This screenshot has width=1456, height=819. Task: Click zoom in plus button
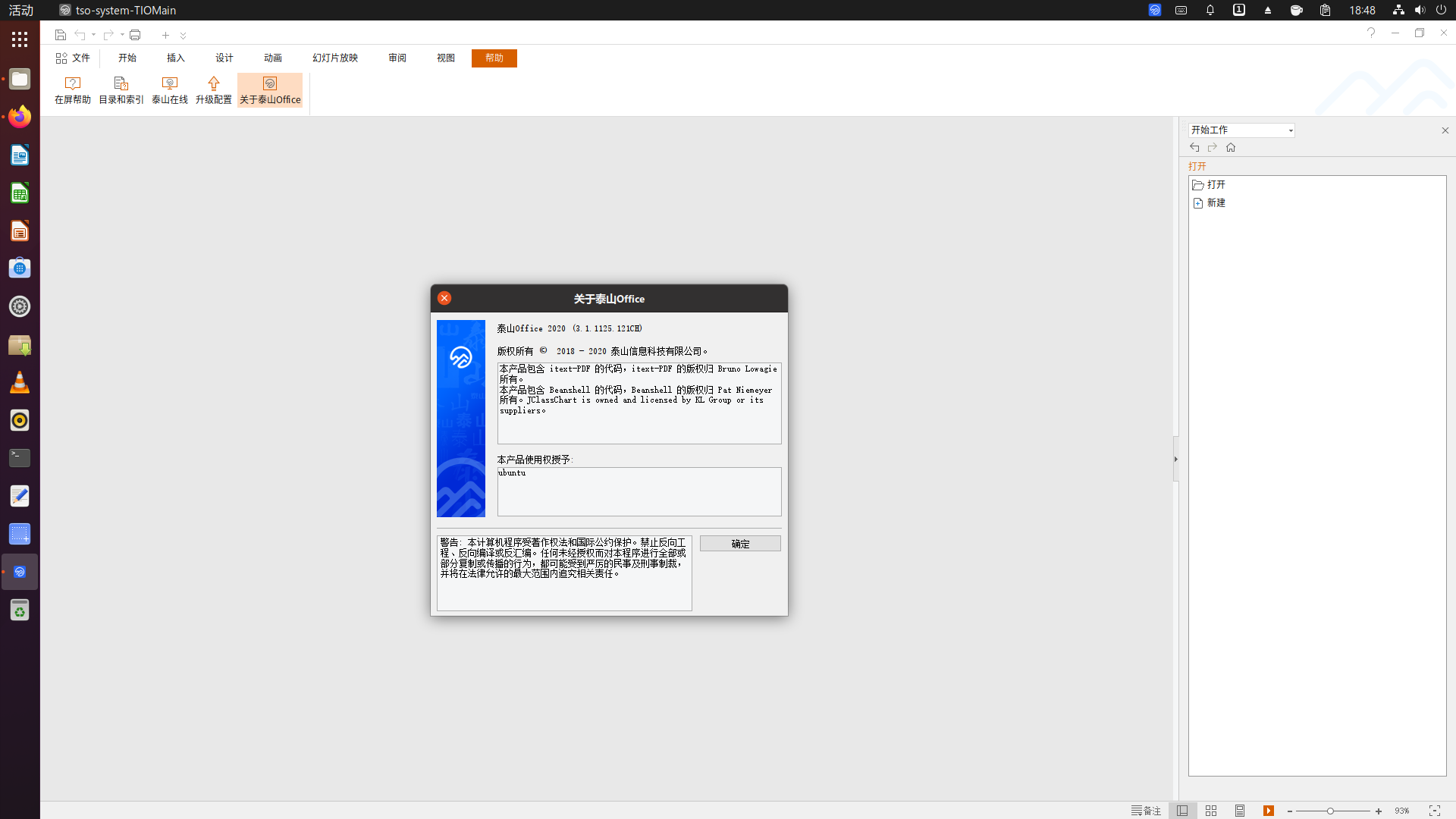tap(1379, 811)
